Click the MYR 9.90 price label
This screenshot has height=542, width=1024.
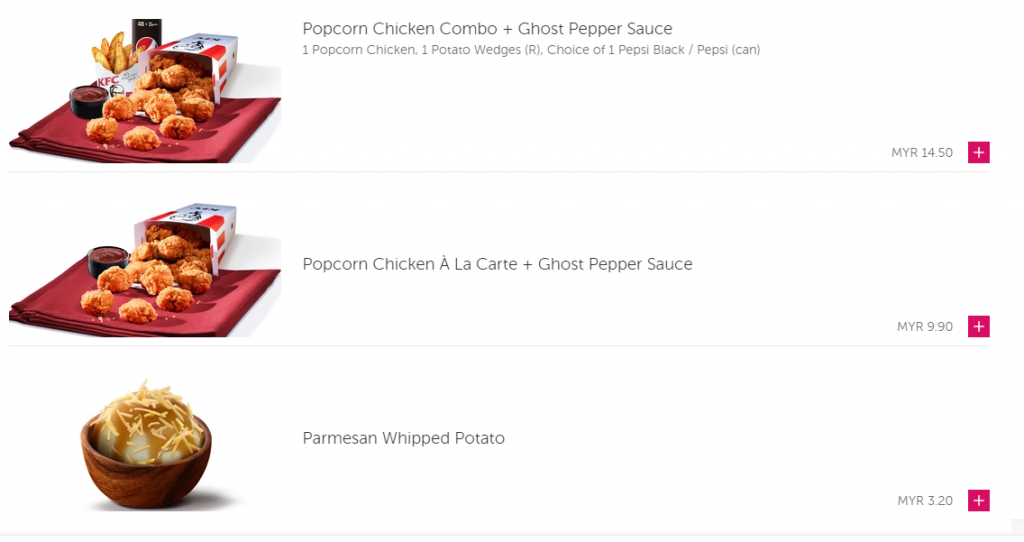(925, 327)
